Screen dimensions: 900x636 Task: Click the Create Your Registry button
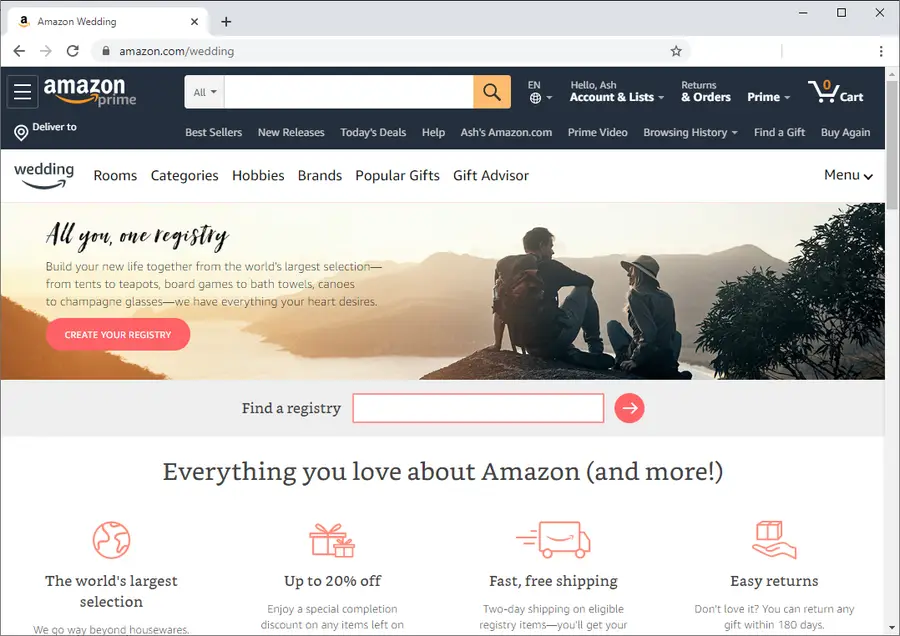click(118, 335)
